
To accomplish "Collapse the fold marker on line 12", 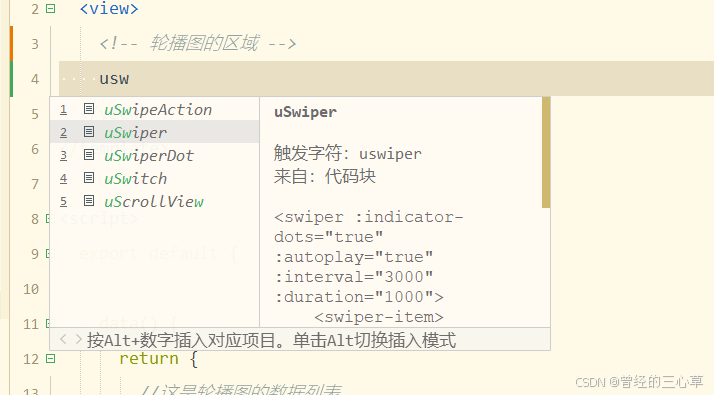I will [51, 359].
